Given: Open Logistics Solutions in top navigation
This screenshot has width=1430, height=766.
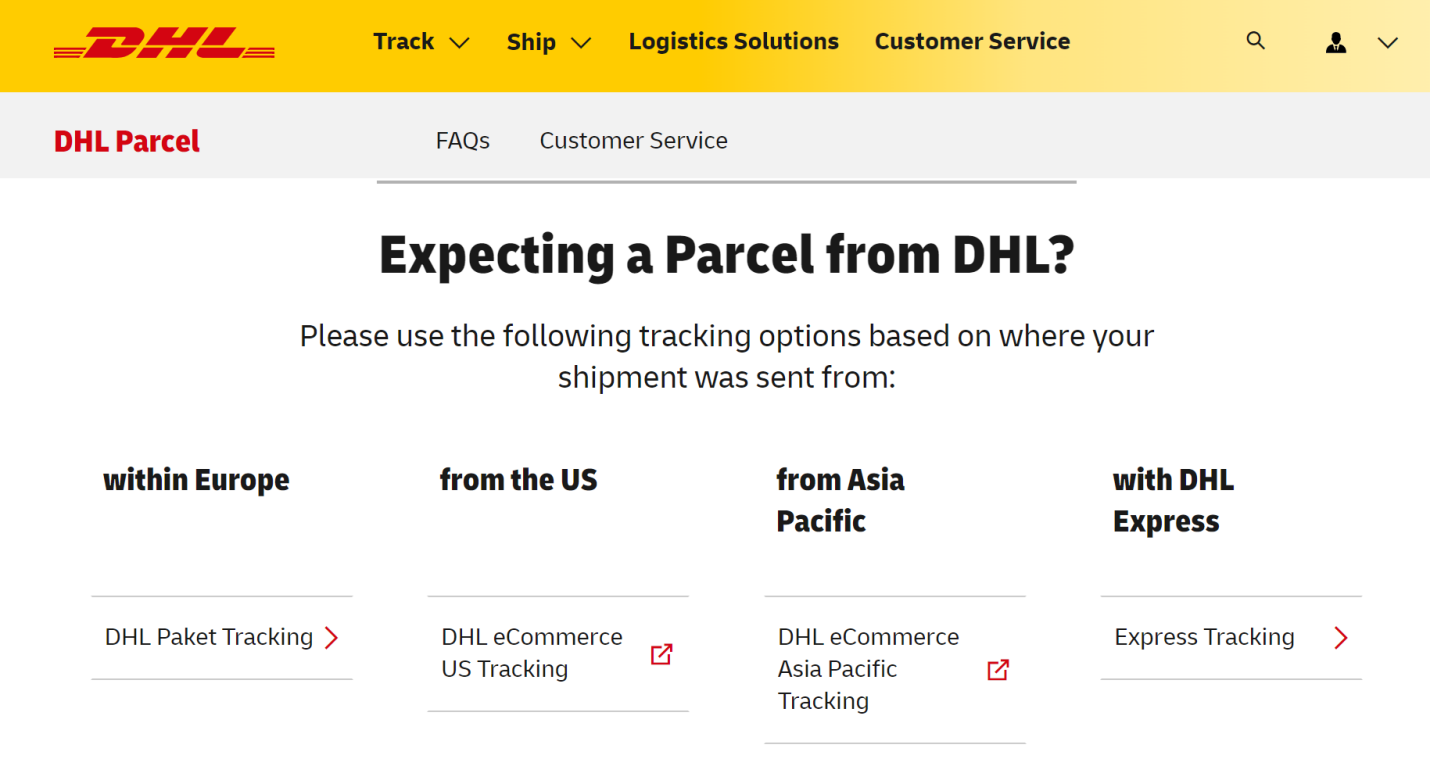Looking at the screenshot, I should tap(734, 42).
